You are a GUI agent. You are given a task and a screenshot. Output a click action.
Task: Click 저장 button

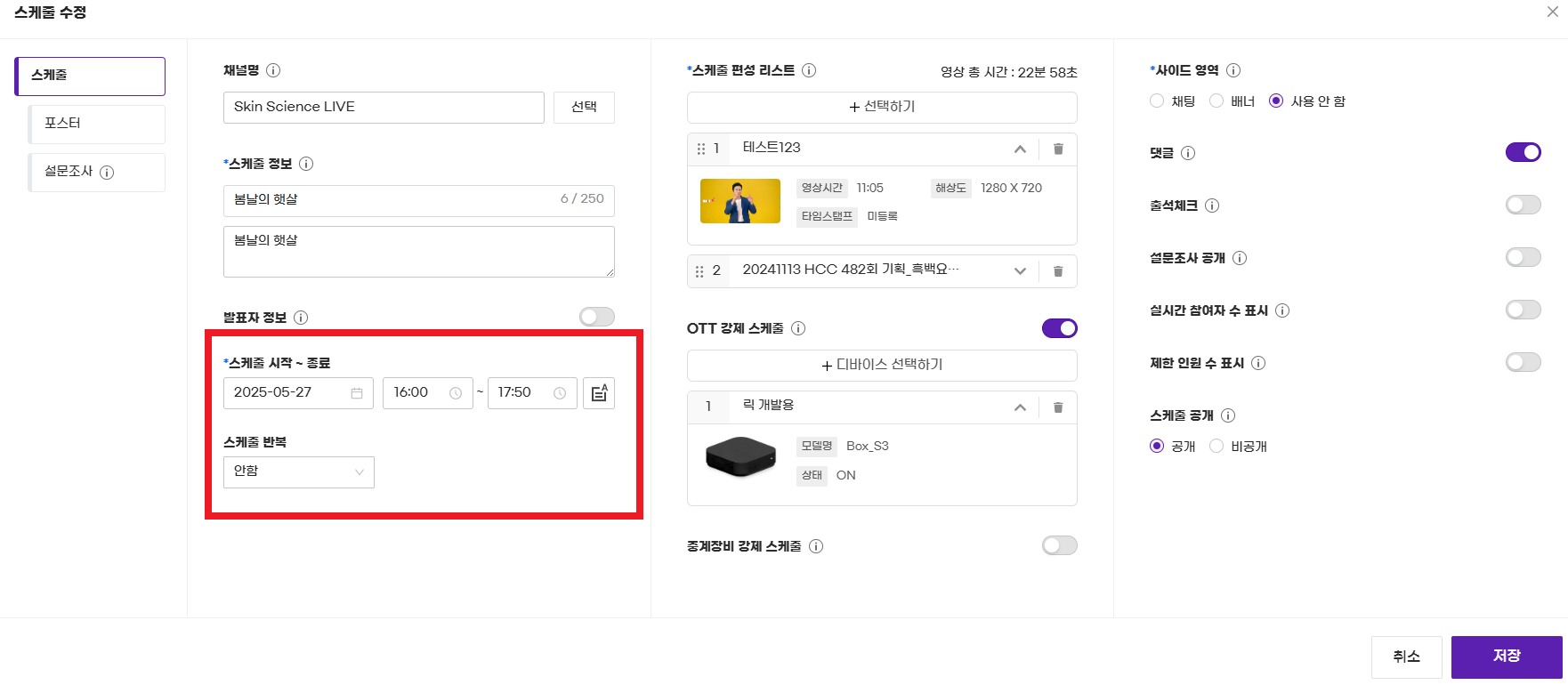point(1507,657)
